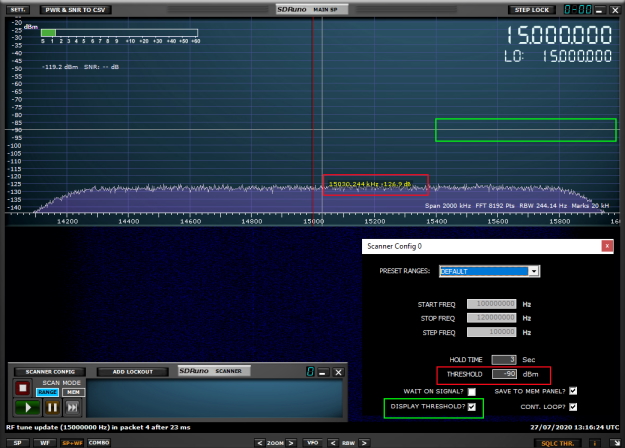Toggle the SAVE TO MEM PANEL checkbox

[573, 391]
